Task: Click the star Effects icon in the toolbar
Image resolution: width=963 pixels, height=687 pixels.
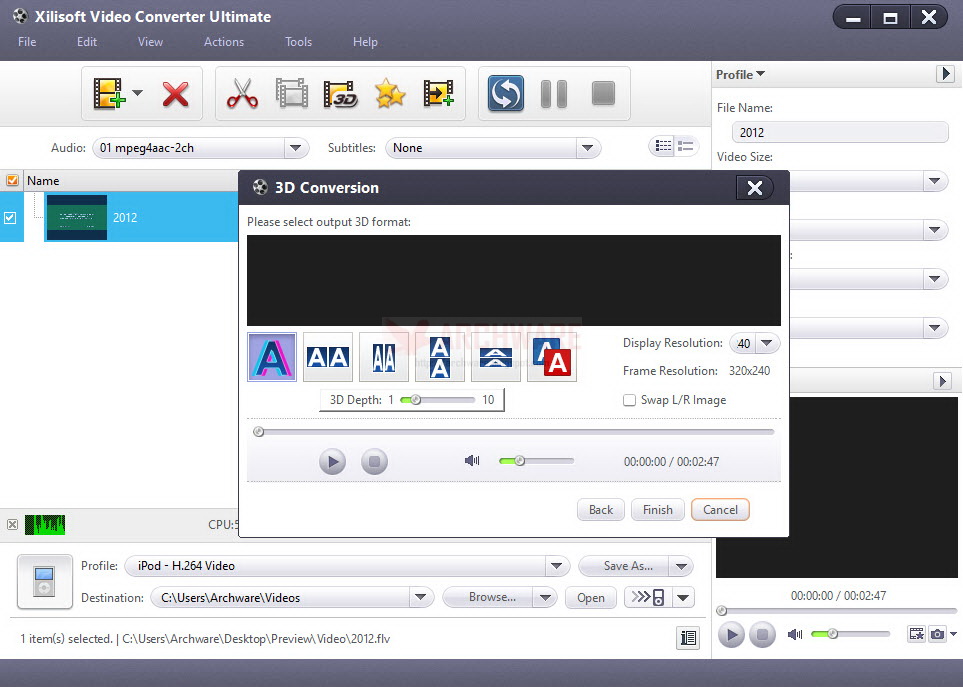Action: click(x=390, y=93)
